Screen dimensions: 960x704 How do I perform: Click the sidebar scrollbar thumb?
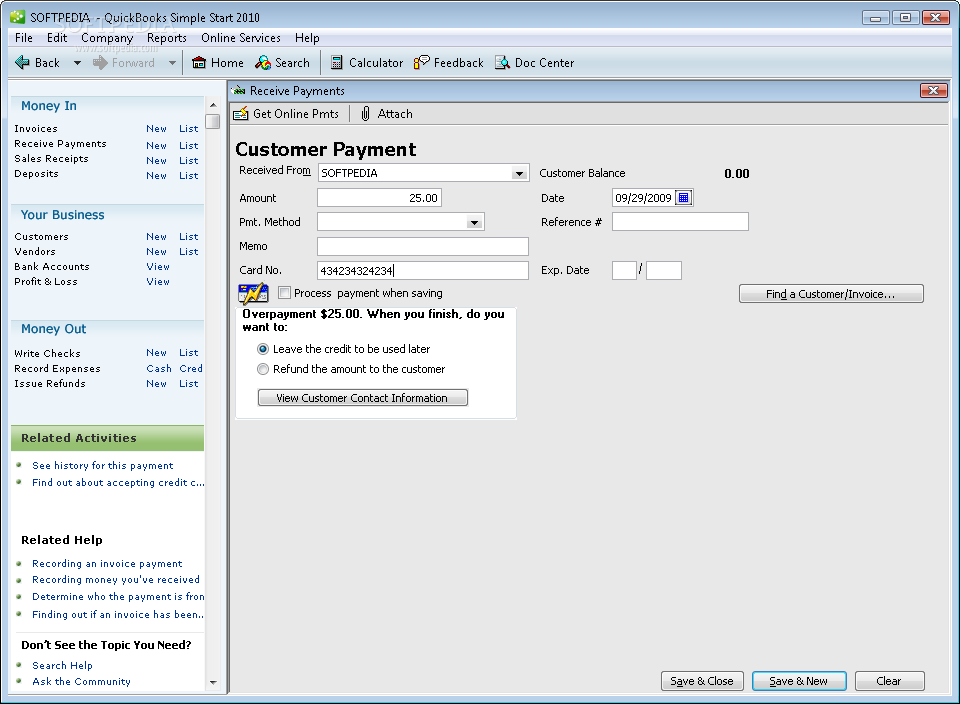tap(213, 121)
